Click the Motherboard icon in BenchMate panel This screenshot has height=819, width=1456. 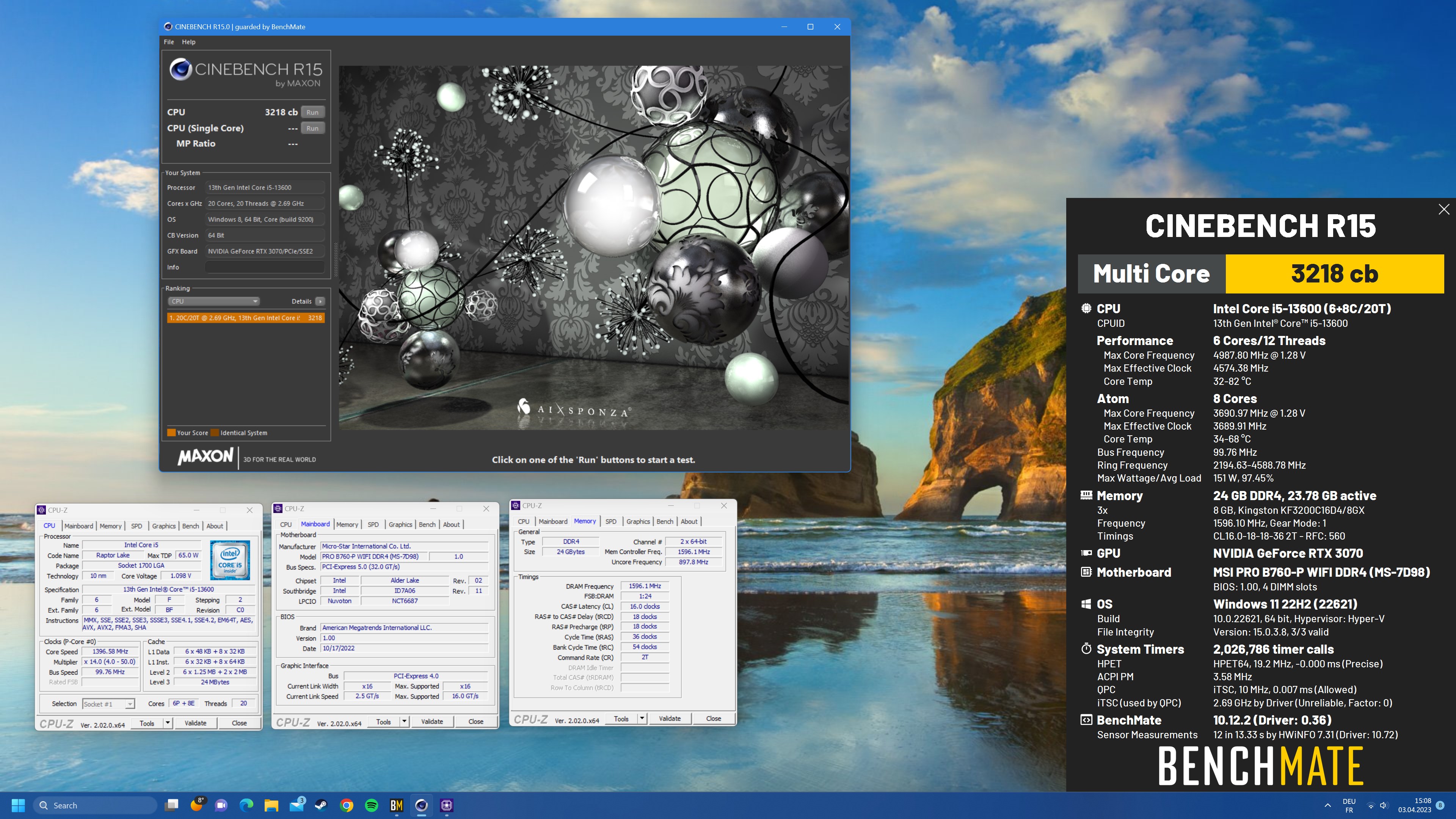pyautogui.click(x=1086, y=572)
